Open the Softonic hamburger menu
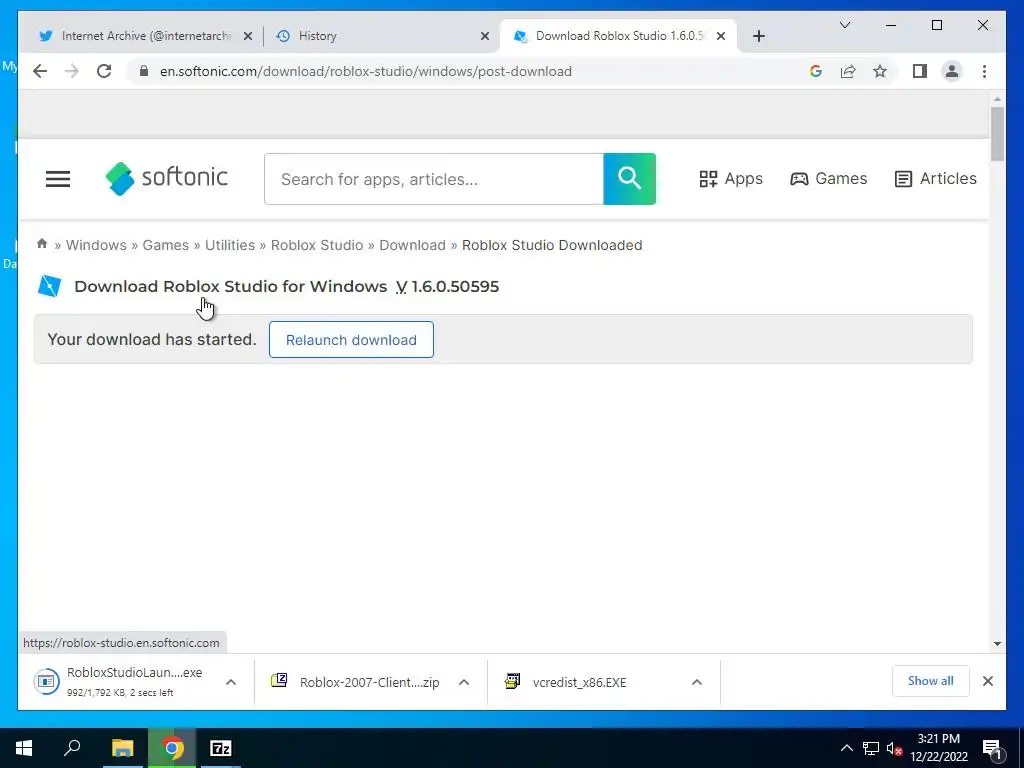Viewport: 1024px width, 768px height. (57, 179)
